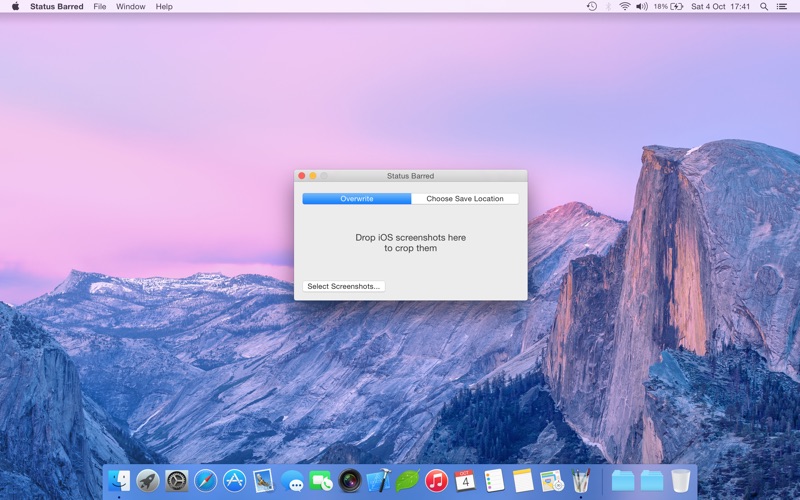The image size is (800, 500).
Task: Click the volume speaker menu bar icon
Action: point(642,7)
